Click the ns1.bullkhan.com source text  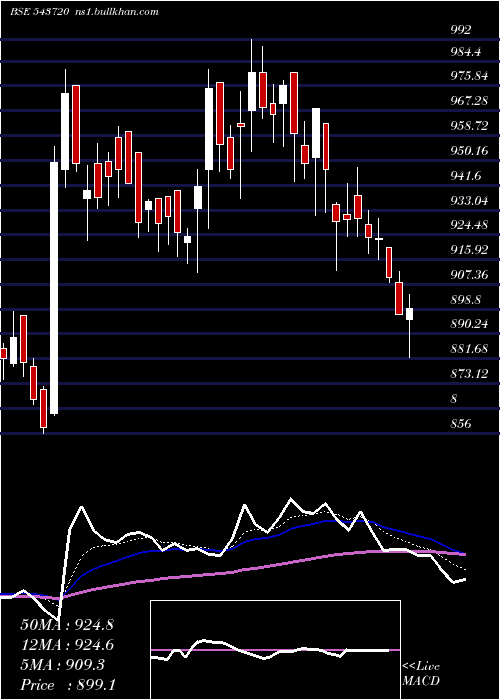[x=115, y=11]
